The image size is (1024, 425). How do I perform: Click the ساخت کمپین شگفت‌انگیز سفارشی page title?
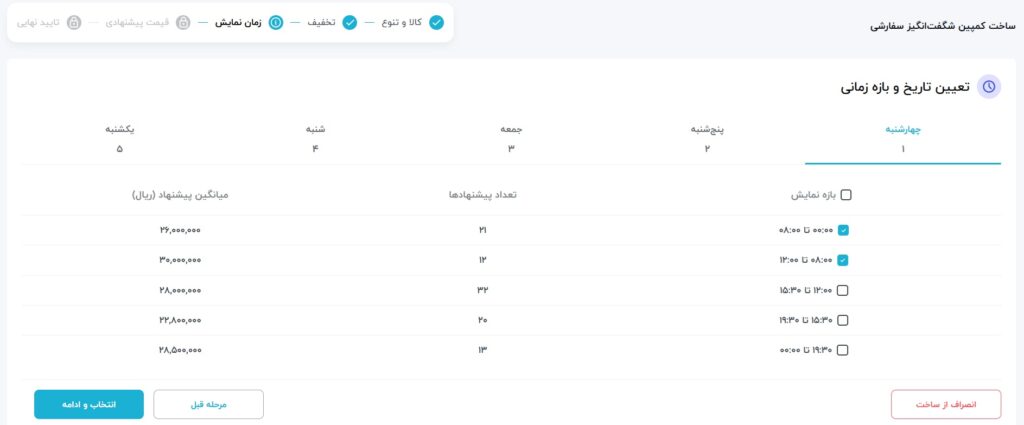click(x=942, y=27)
